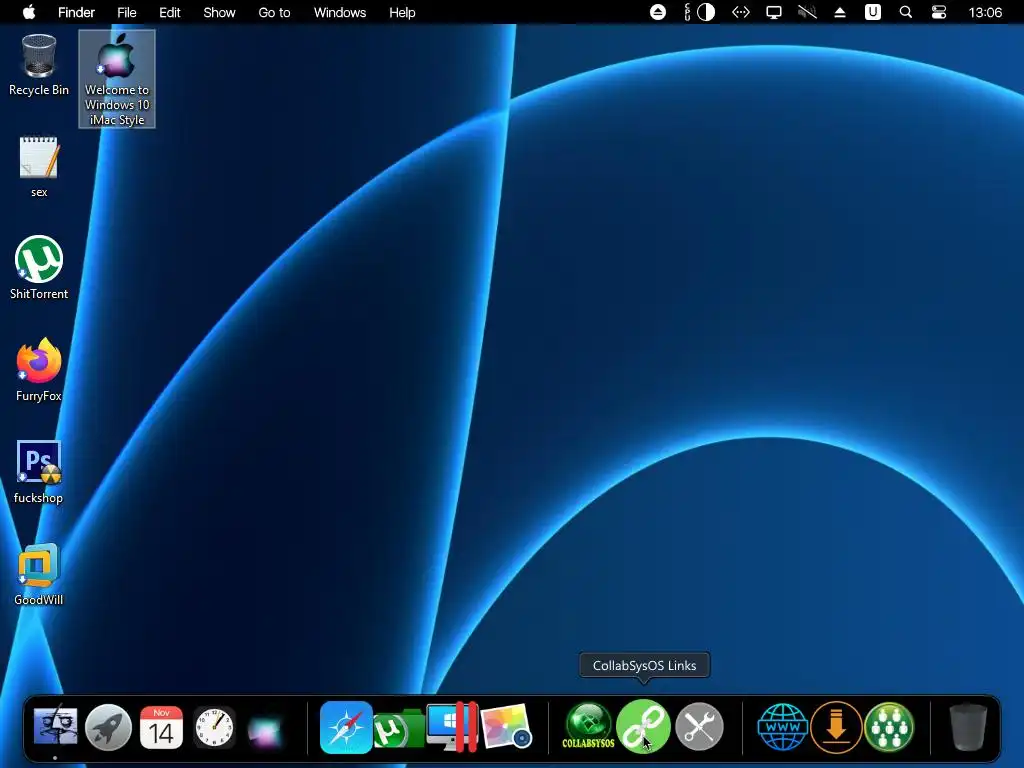1024x768 pixels.
Task: Click the green COLLABSYSOS dock icon
Action: [x=588, y=726]
